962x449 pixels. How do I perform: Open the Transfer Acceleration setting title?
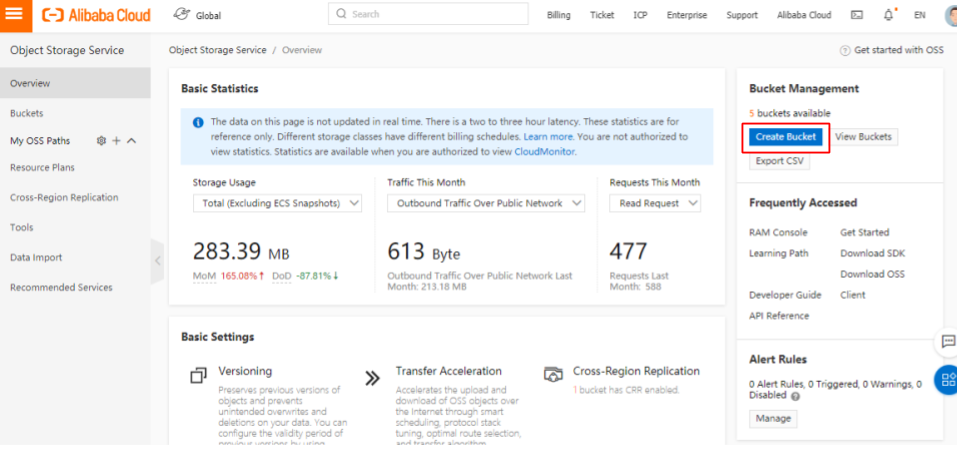448,371
